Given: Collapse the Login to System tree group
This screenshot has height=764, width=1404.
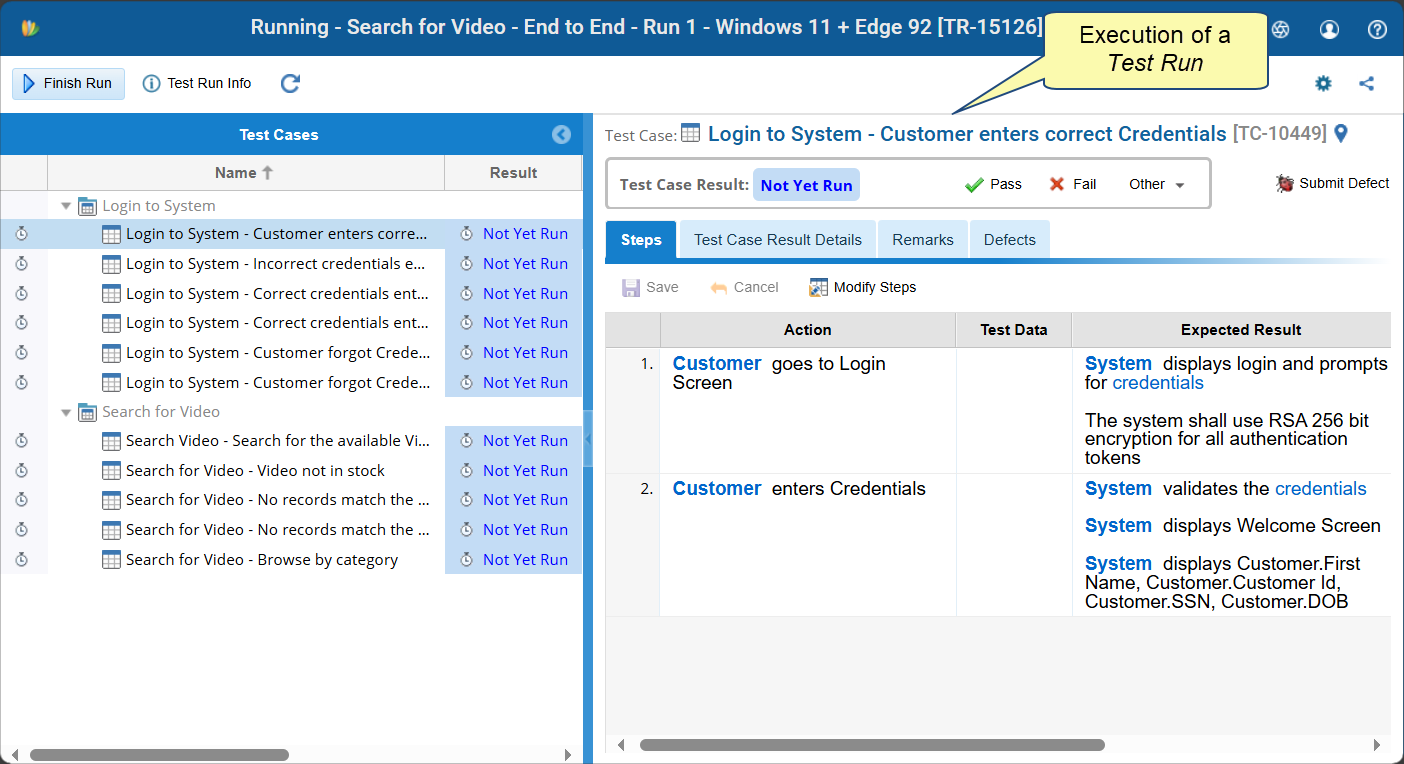Looking at the screenshot, I should (66, 206).
